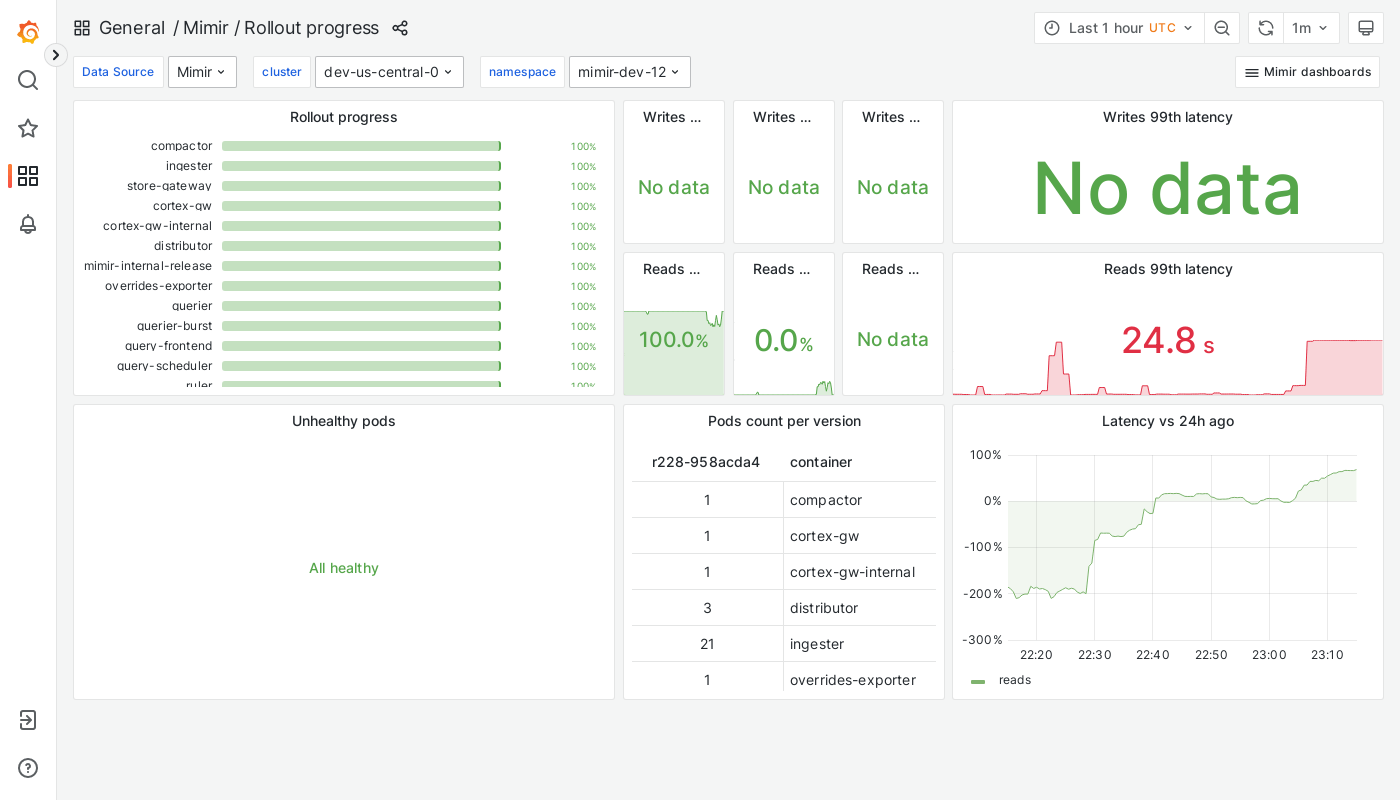Viewport: 1400px width, 800px height.
Task: Open the sidebar search
Action: coord(28,80)
